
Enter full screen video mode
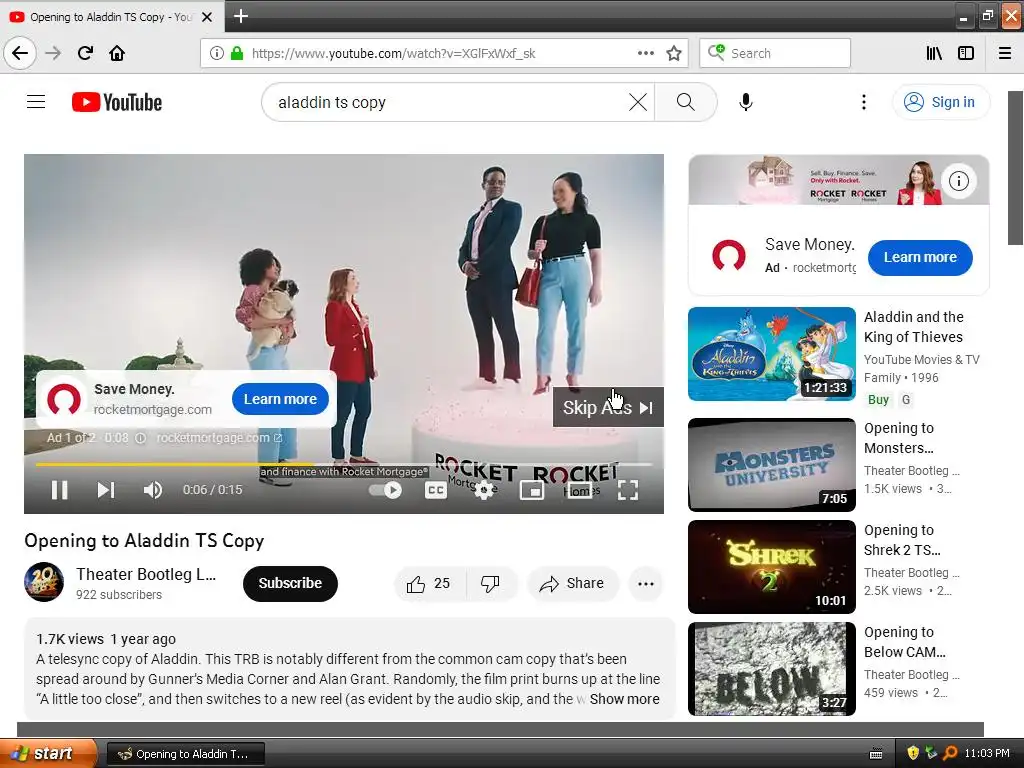628,490
